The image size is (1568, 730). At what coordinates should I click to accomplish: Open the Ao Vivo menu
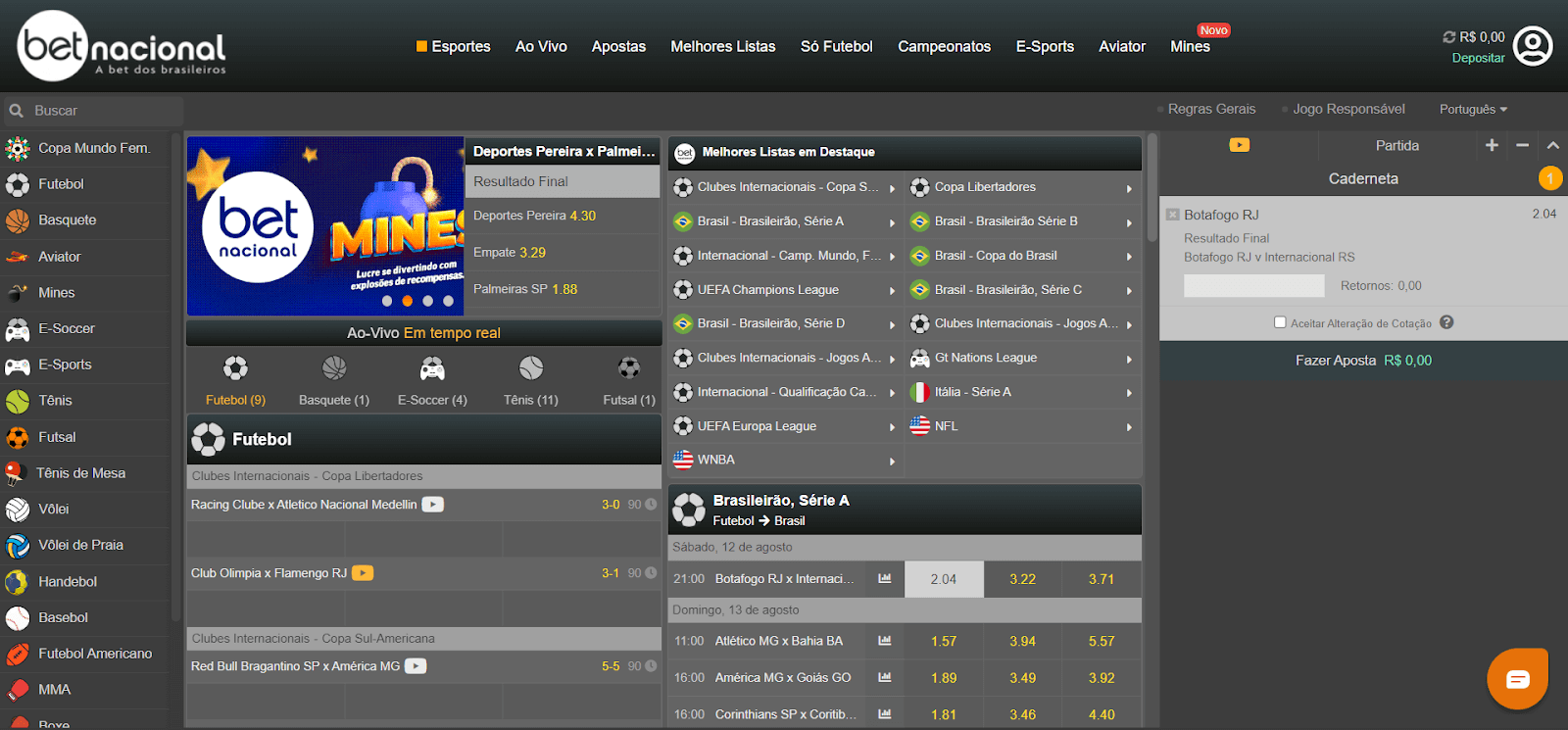pyautogui.click(x=541, y=46)
